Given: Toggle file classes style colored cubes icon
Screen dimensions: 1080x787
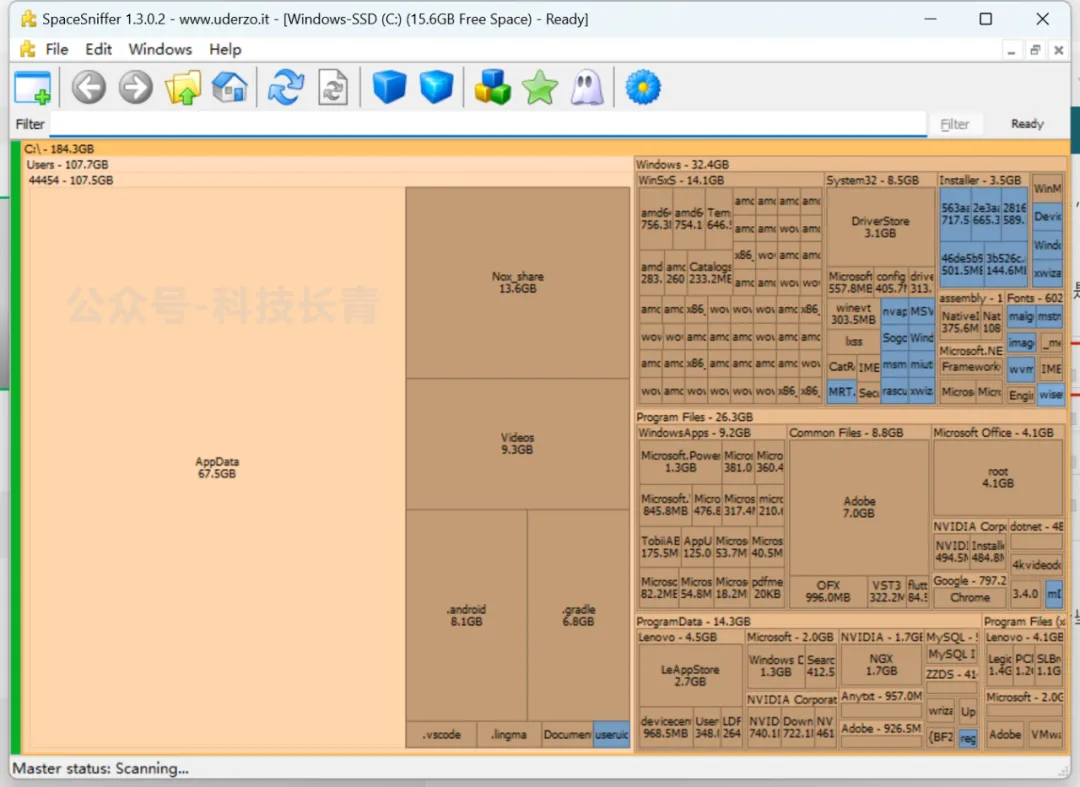Looking at the screenshot, I should 492,88.
